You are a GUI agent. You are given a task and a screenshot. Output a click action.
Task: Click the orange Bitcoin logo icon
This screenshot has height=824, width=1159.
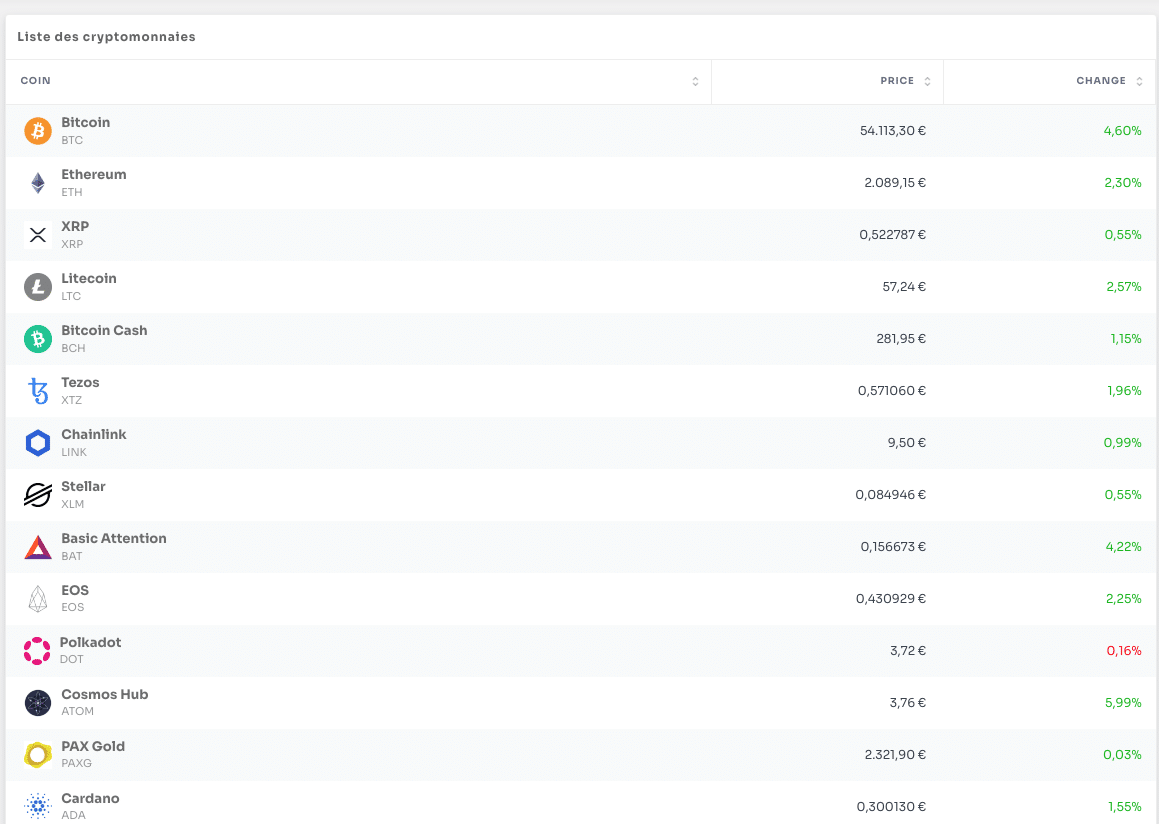point(38,131)
